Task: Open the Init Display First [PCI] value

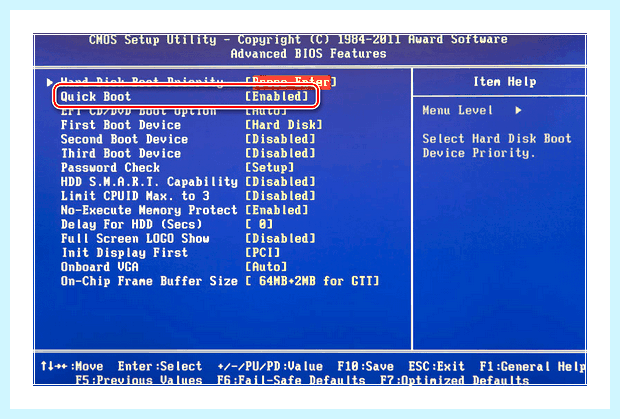Action: 262,253
